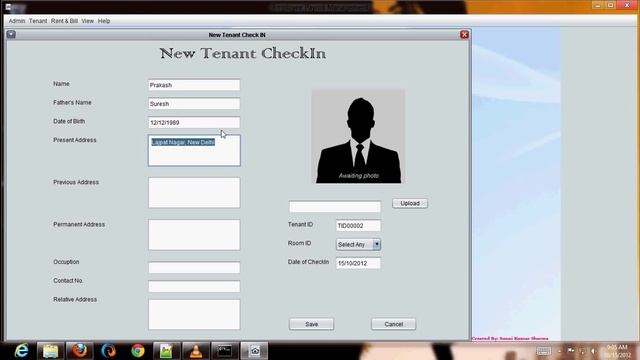Click the Upload button
The image size is (640, 360).
click(410, 203)
